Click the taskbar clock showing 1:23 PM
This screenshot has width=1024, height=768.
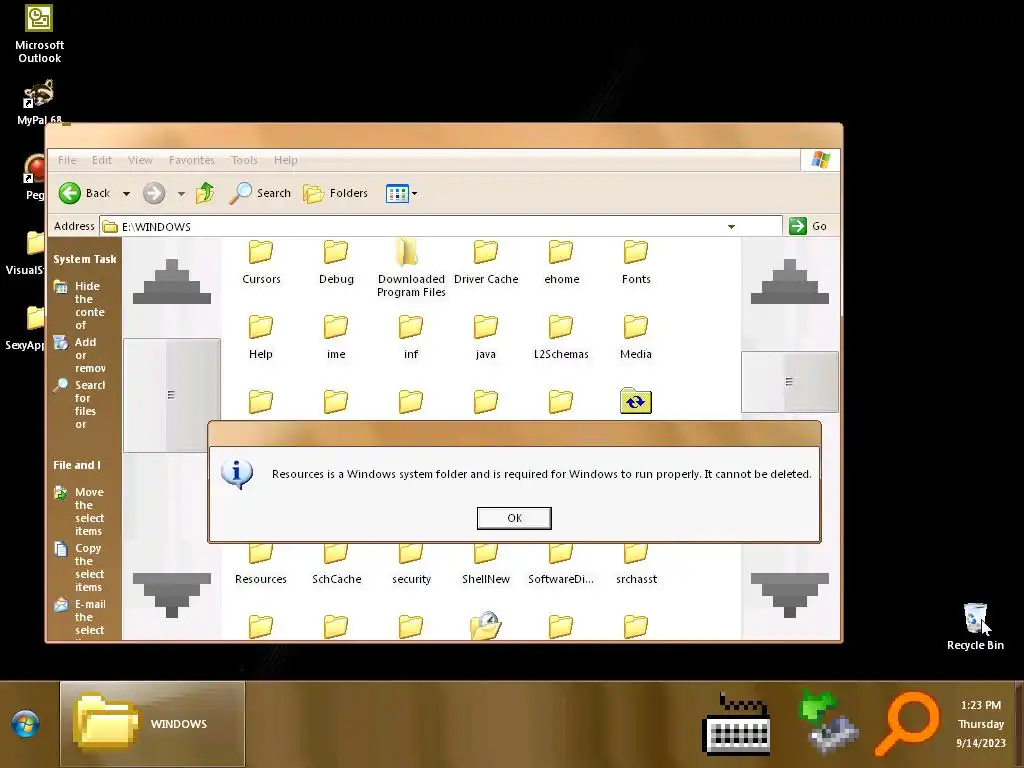[981, 724]
